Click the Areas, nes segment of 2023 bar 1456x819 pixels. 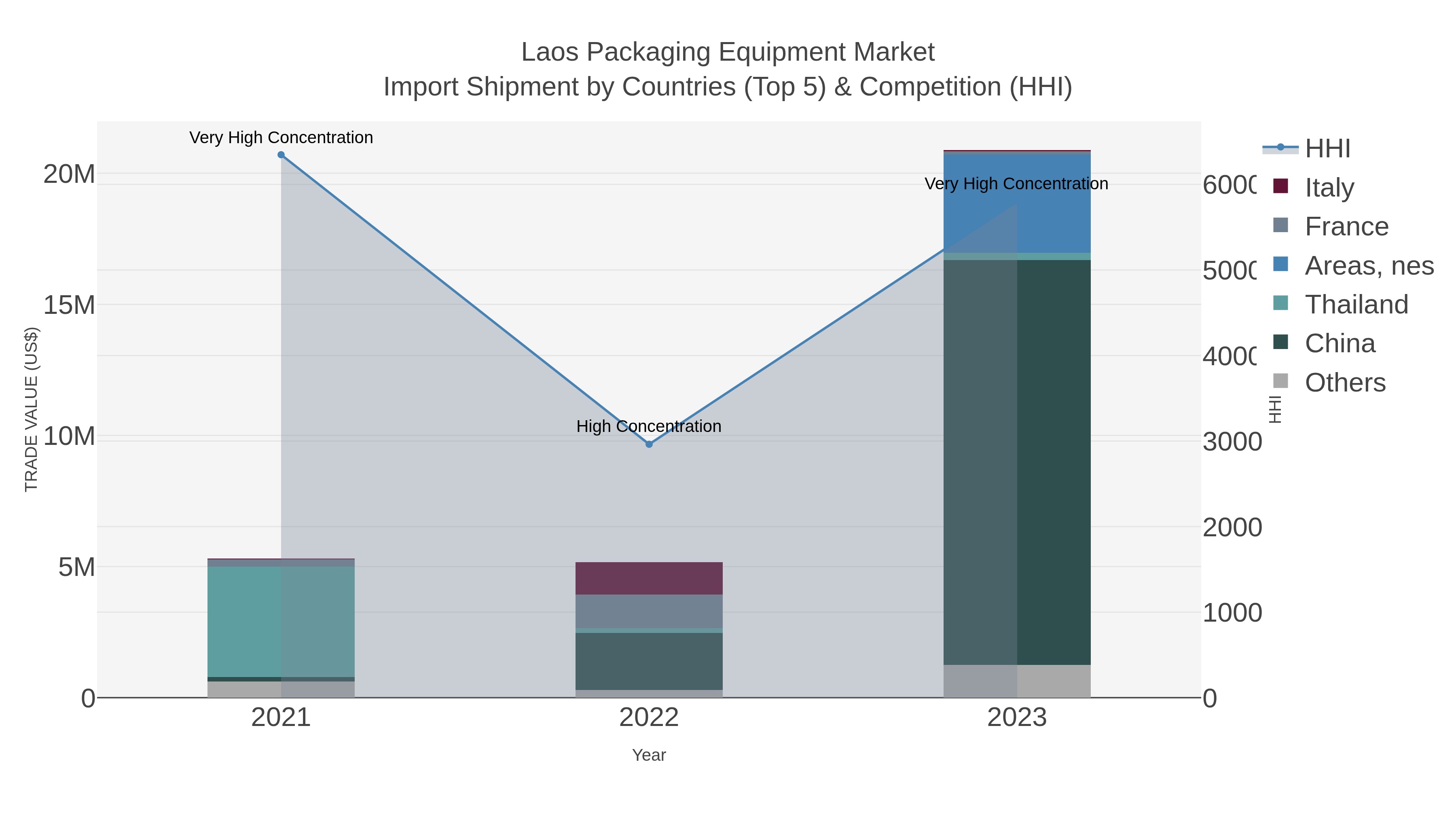[1017, 203]
